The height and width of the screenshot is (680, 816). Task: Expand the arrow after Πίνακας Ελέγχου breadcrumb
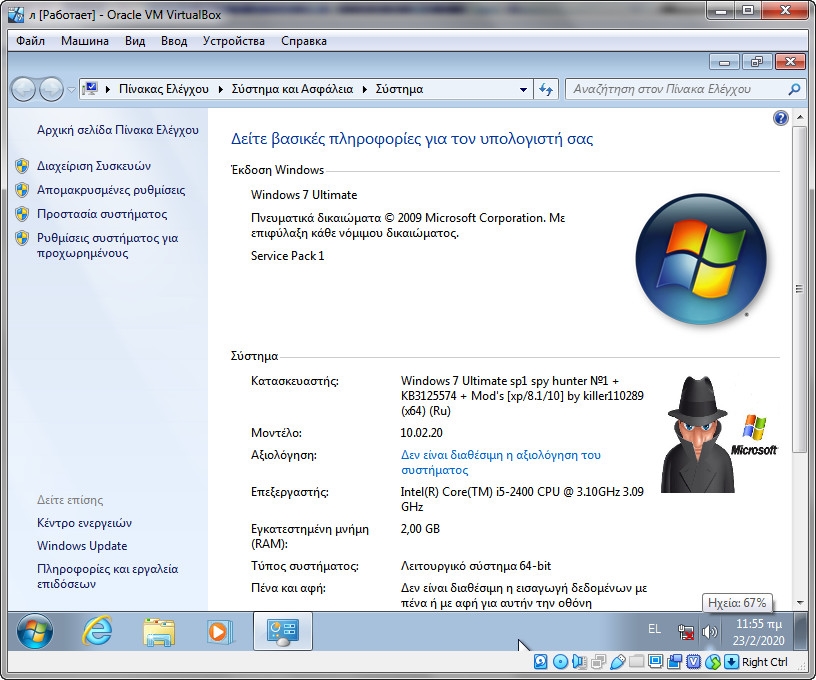[220, 89]
